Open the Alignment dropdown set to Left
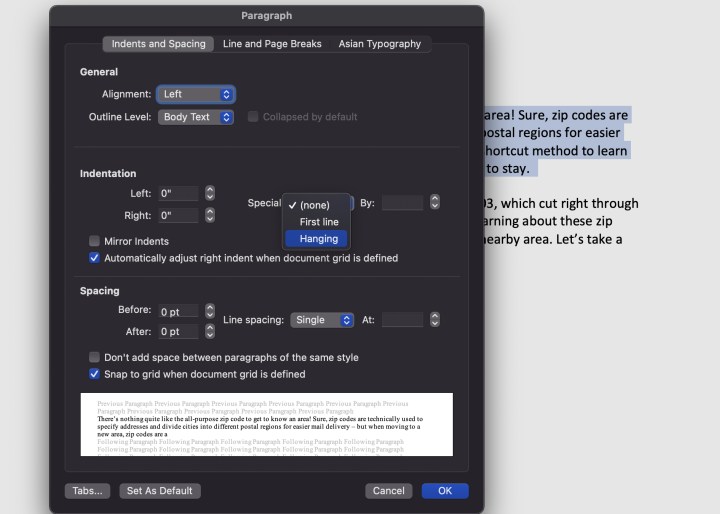 pos(196,94)
